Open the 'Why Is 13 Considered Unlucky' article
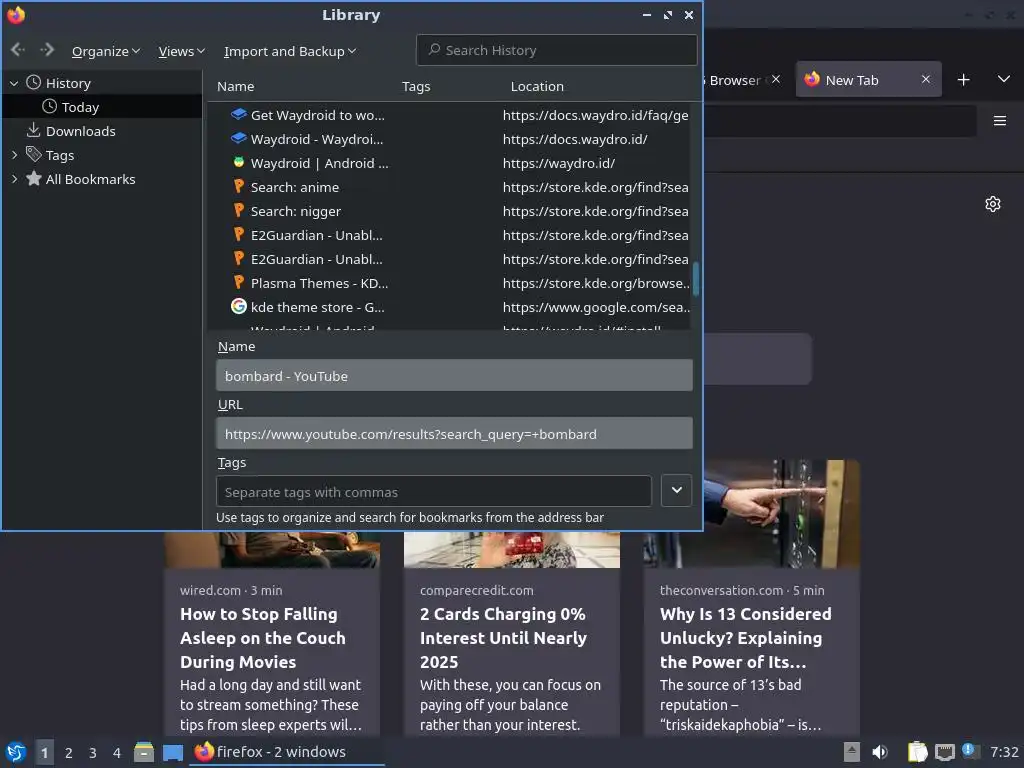This screenshot has width=1024, height=768. click(746, 638)
